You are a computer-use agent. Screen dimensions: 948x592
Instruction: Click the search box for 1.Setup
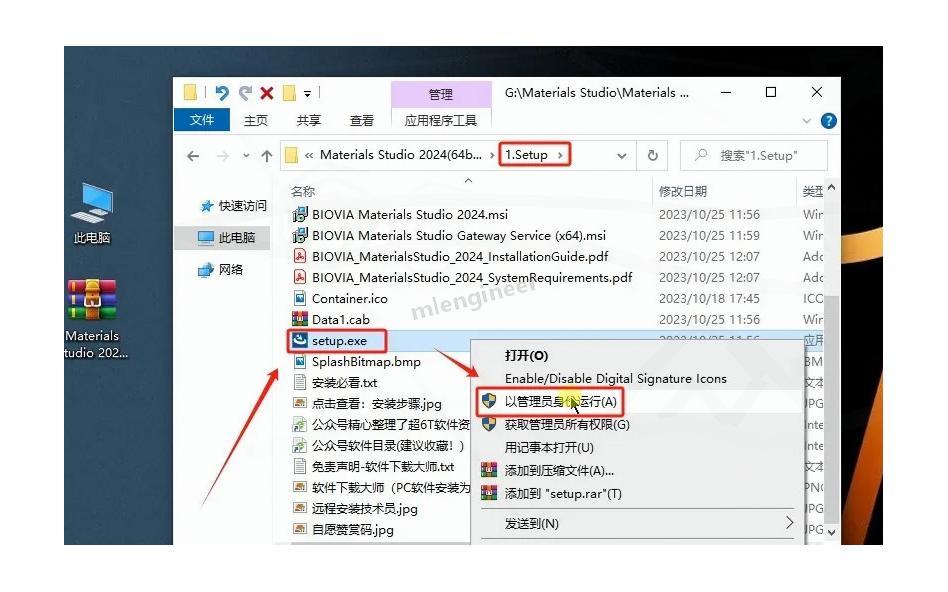pos(756,155)
